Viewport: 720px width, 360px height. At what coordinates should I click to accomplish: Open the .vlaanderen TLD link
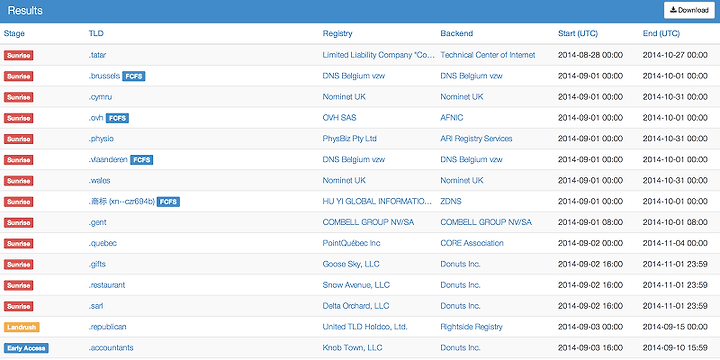[108, 160]
